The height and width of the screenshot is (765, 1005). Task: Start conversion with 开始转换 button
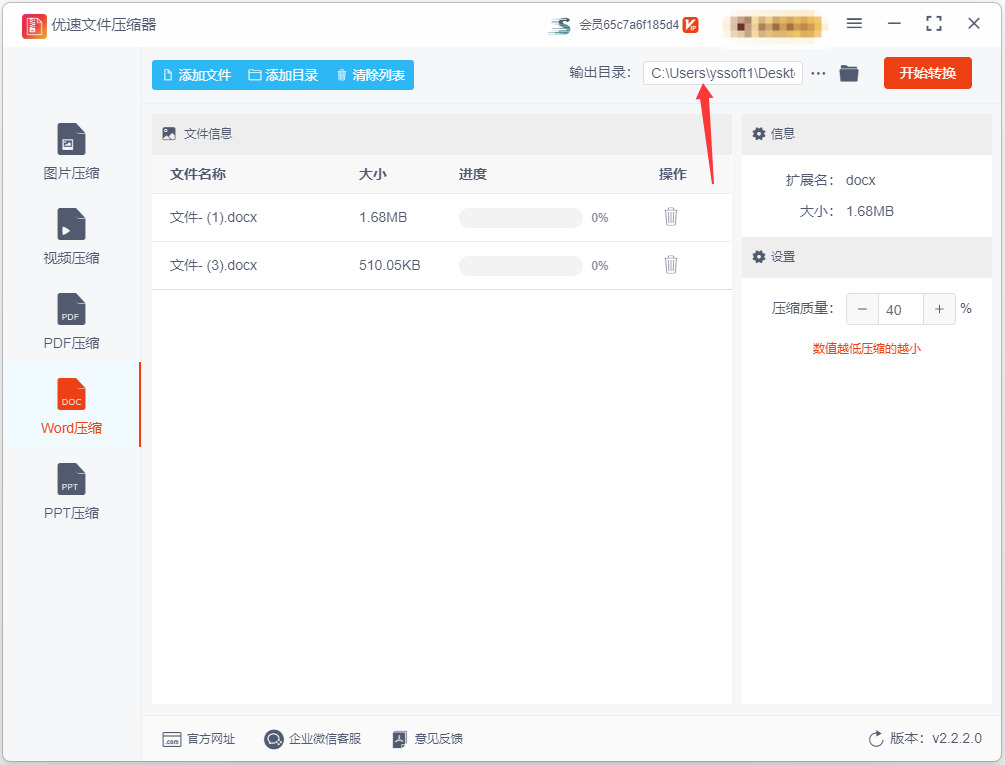tap(927, 73)
